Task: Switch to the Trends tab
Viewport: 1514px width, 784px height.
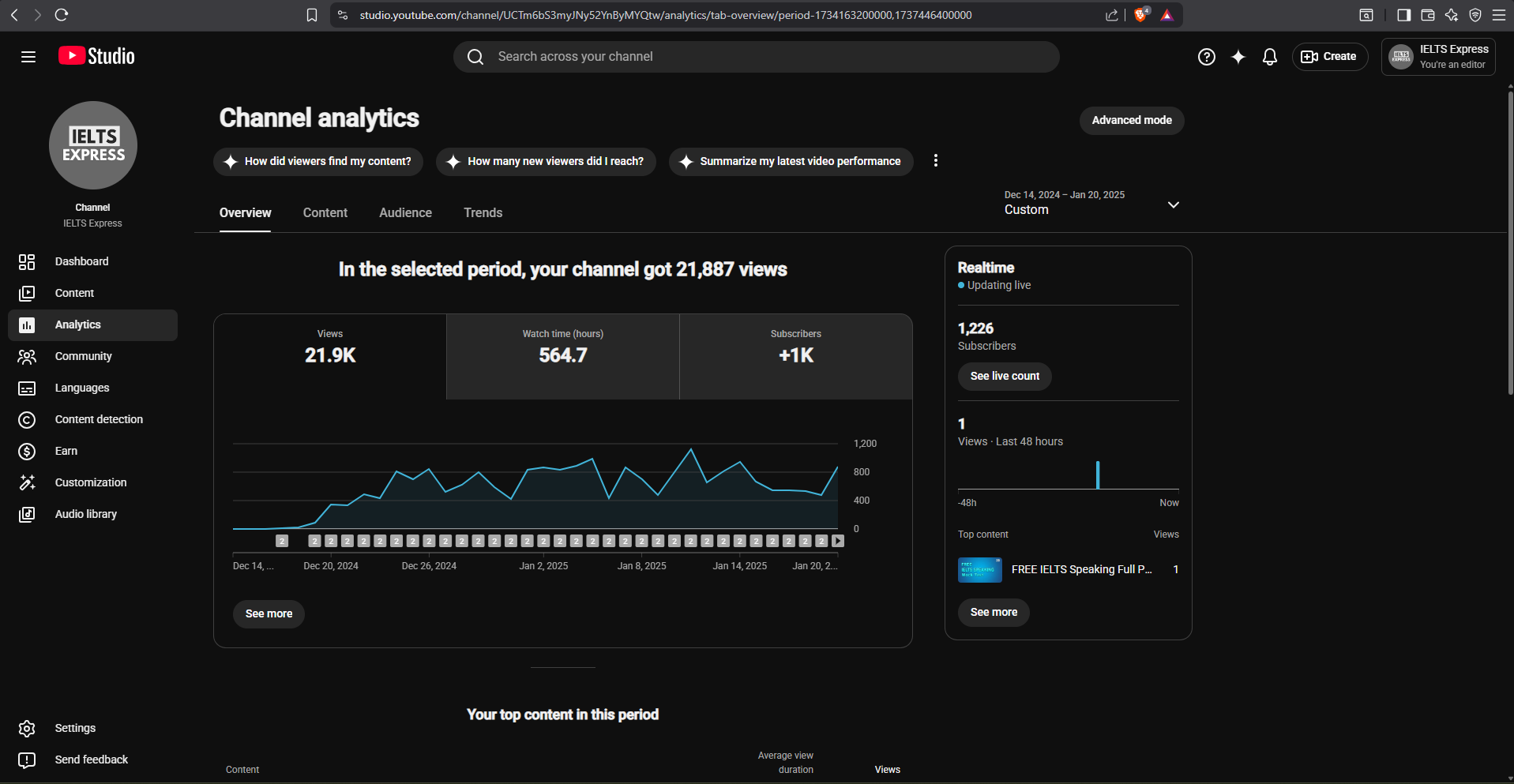Action: tap(483, 213)
